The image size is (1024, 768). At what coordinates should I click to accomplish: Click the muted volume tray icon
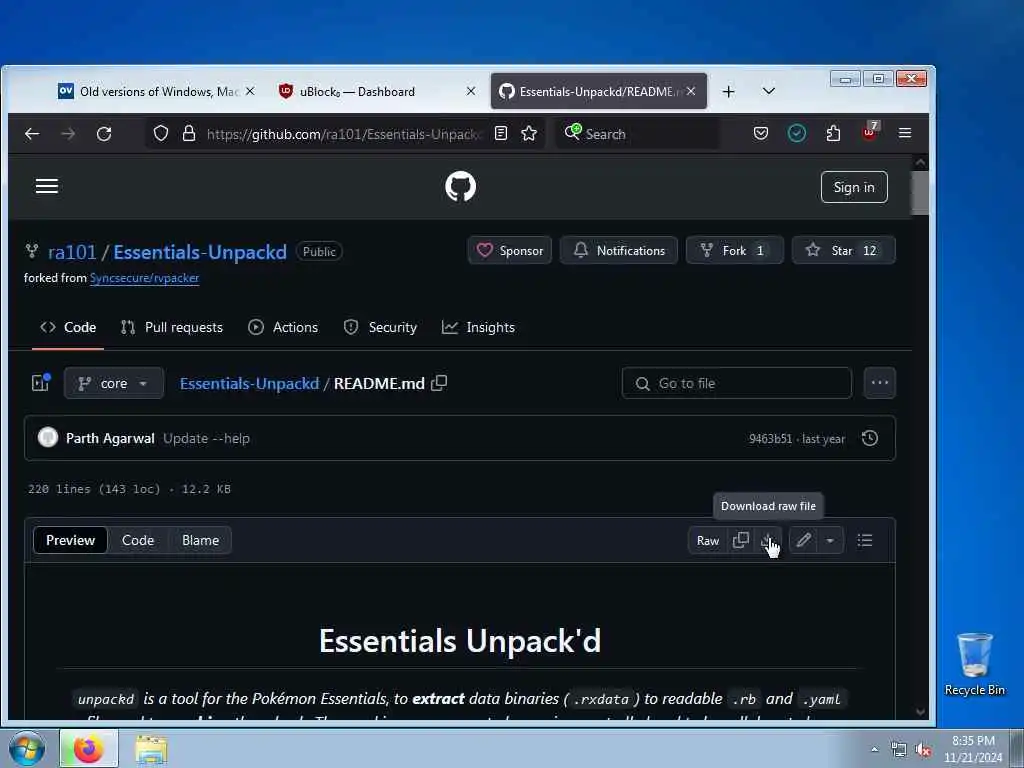(923, 750)
